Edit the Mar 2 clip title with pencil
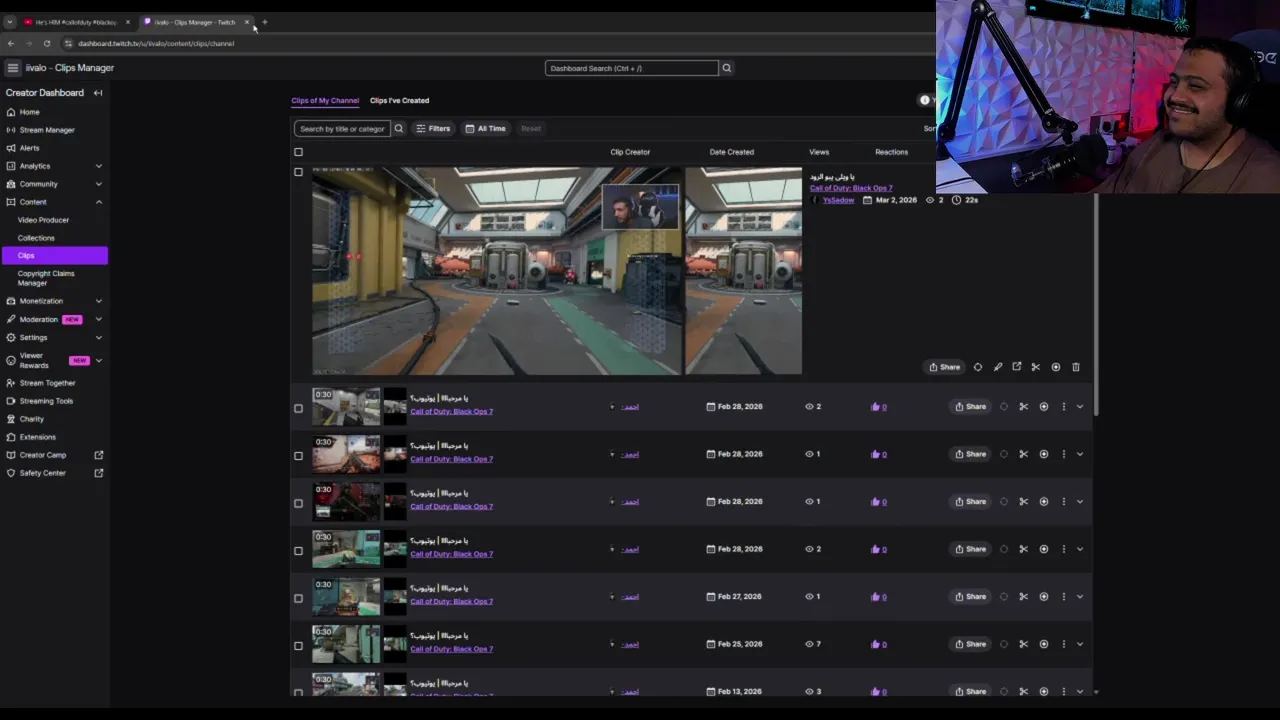 [x=997, y=367]
